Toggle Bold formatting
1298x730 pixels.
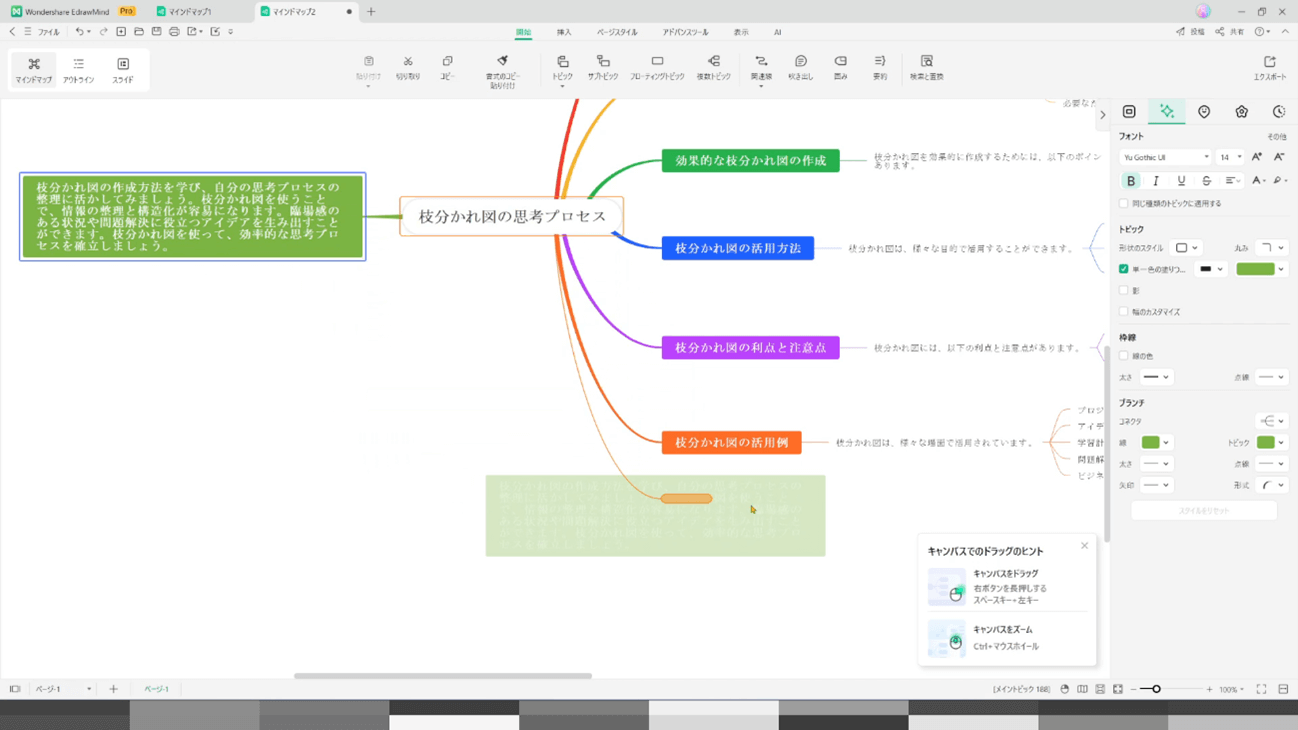point(1131,181)
